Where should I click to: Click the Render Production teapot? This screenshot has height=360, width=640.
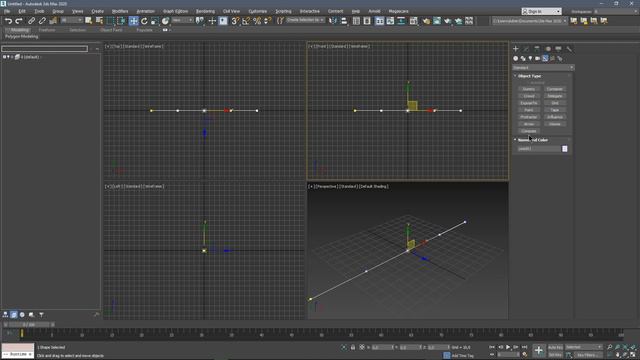click(448, 20)
